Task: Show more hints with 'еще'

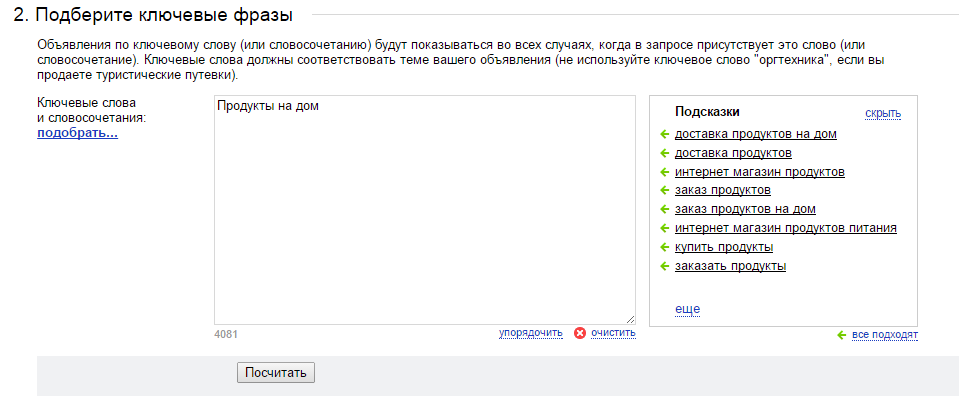Action: 687,310
